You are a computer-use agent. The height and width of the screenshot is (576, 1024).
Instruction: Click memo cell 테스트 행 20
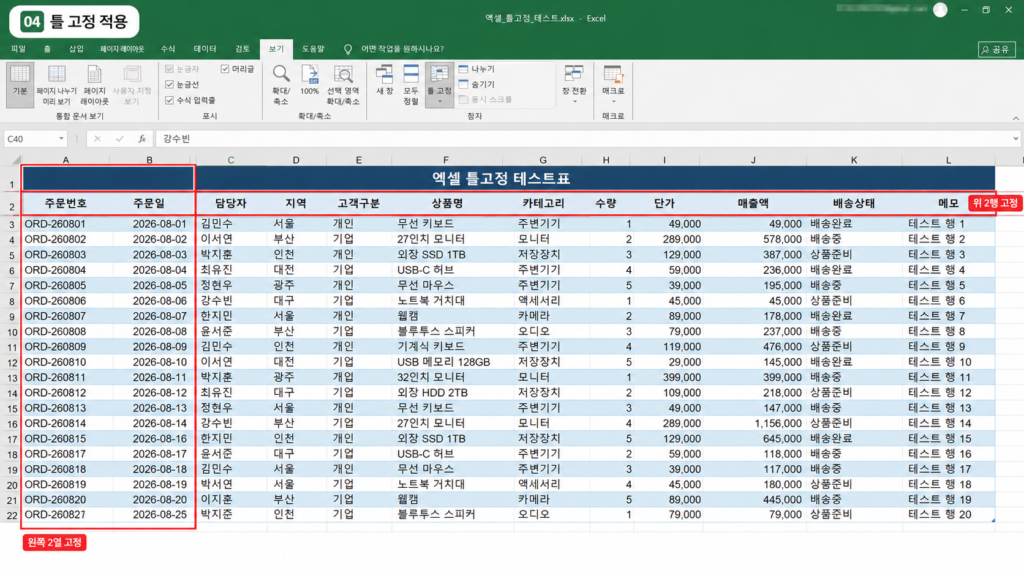(x=948, y=515)
